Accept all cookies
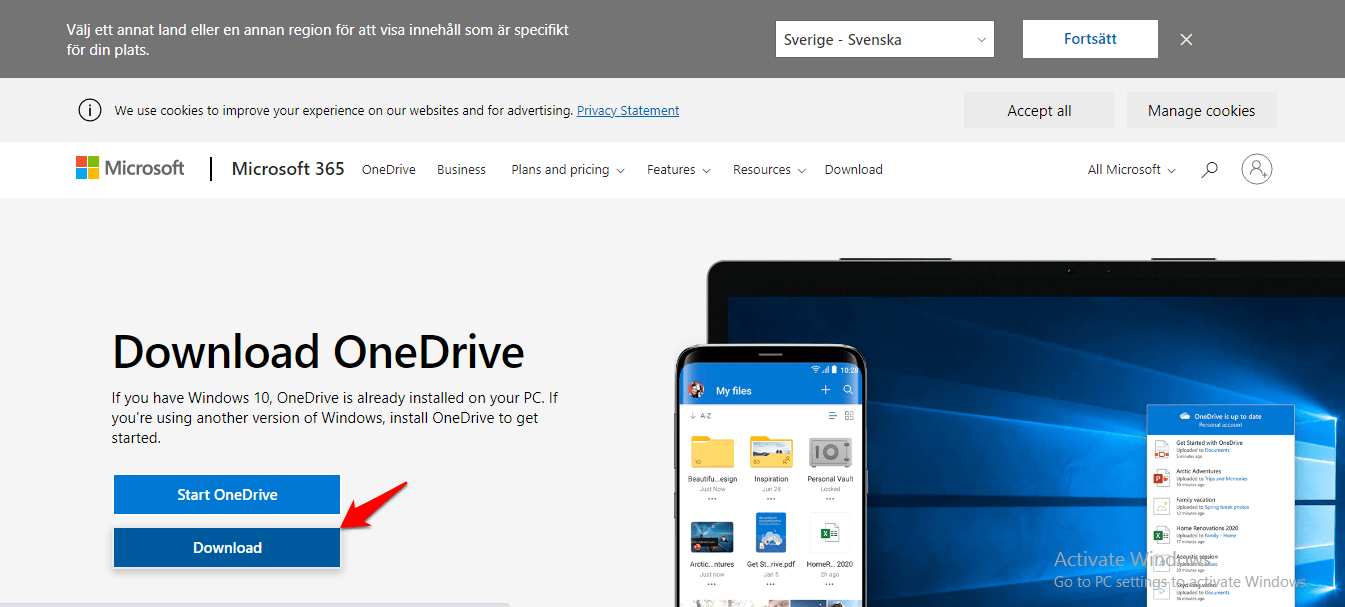This screenshot has width=1345, height=607. (x=1039, y=111)
